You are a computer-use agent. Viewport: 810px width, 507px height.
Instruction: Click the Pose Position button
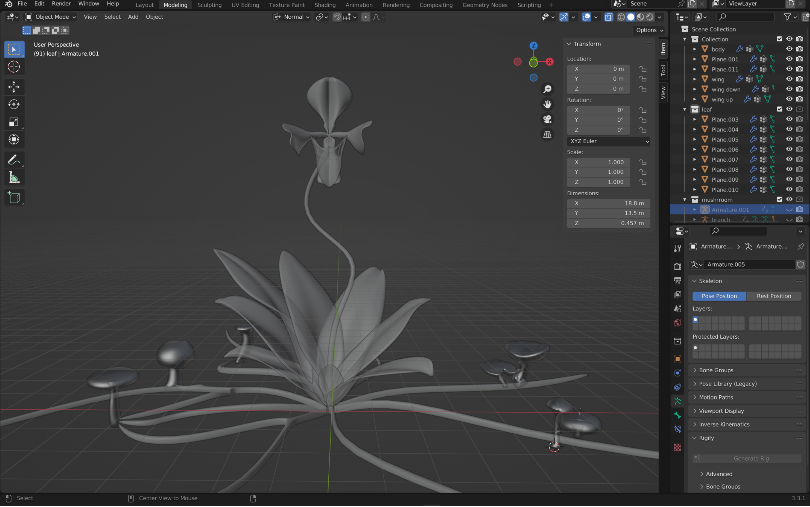[720, 296]
